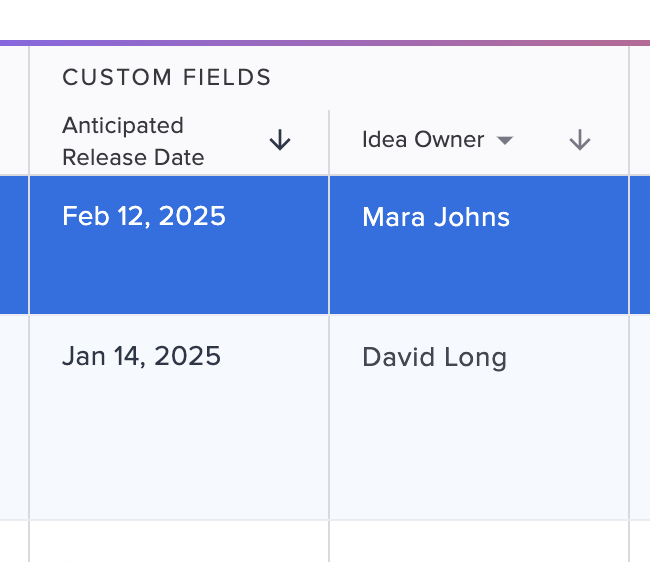Open the Idea Owner dropdown caret
Viewport: 650px width, 562px height.
point(505,140)
